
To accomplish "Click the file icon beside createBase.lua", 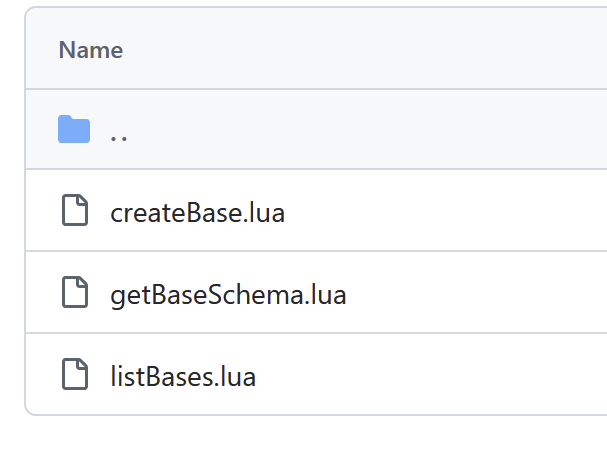I will 75,212.
